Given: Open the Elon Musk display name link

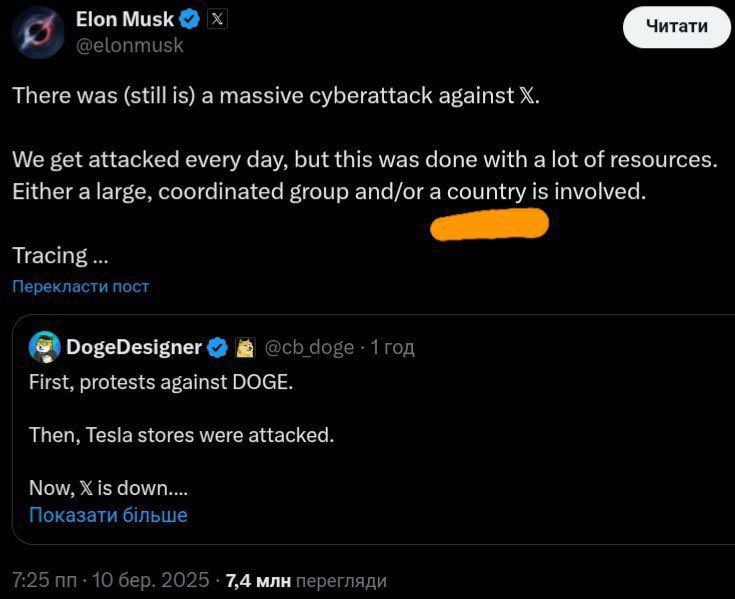Looking at the screenshot, I should click(125, 19).
